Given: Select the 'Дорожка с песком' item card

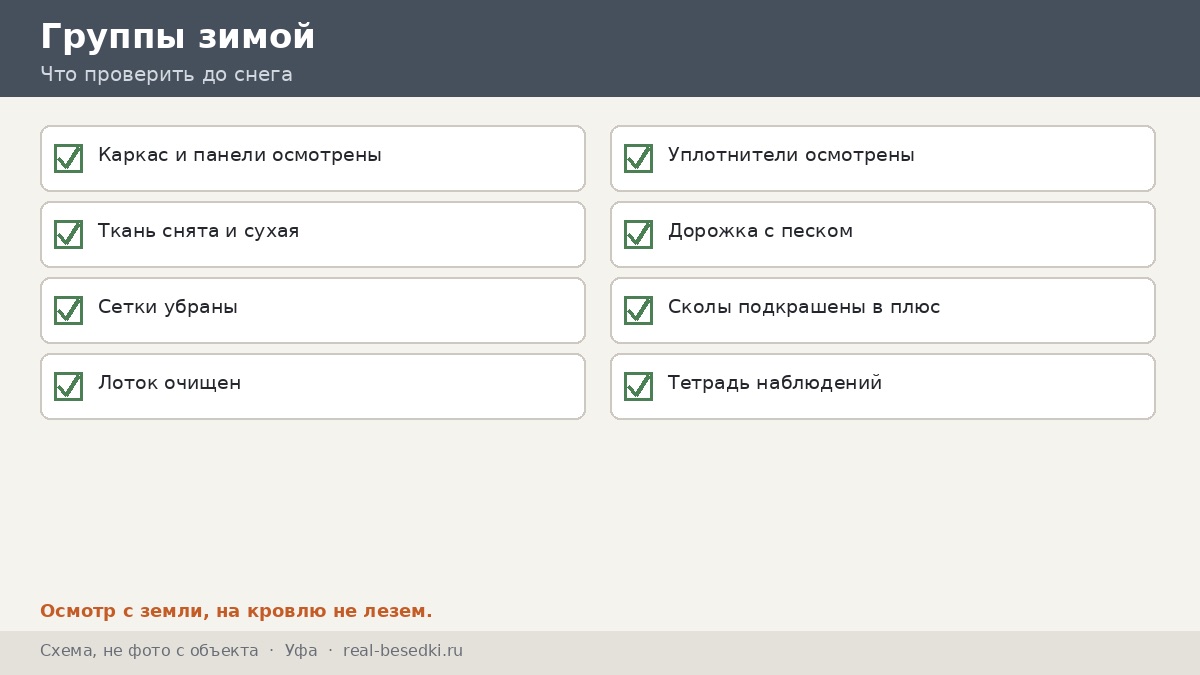Looking at the screenshot, I should click(883, 234).
